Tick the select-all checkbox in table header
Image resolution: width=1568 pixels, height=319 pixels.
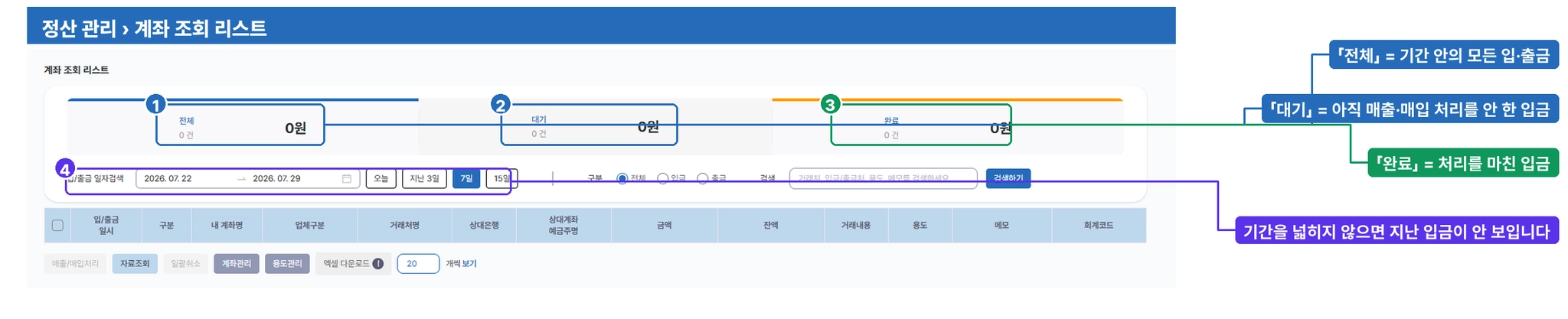[x=57, y=226]
